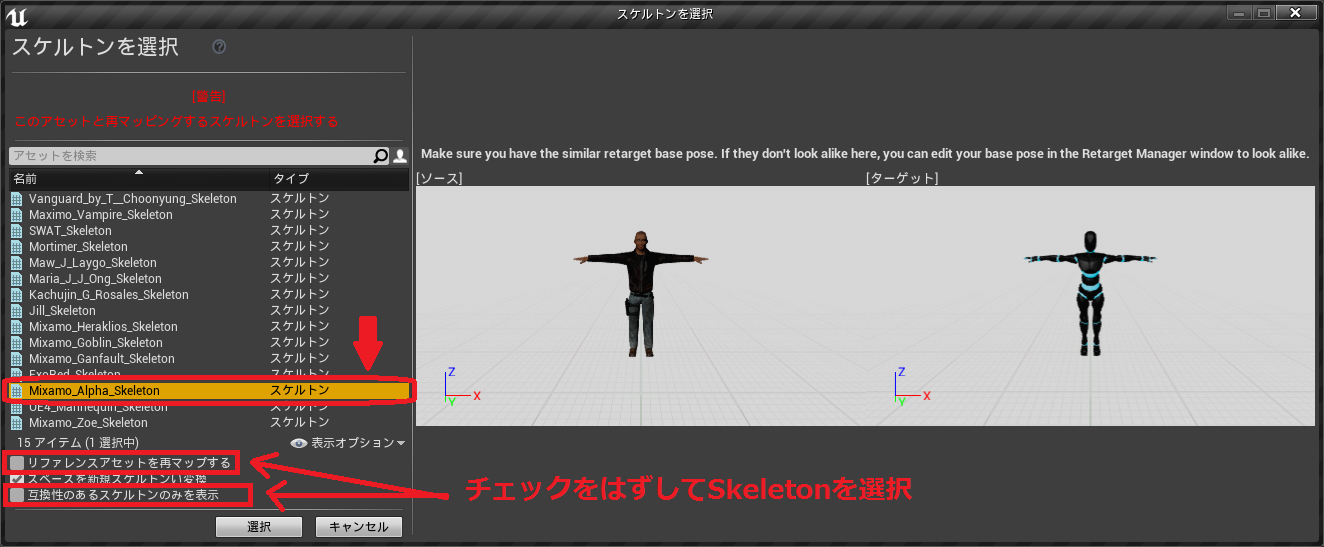Open 表示オプション dropdown
Viewport: 1324px width, 547px height.
348,443
